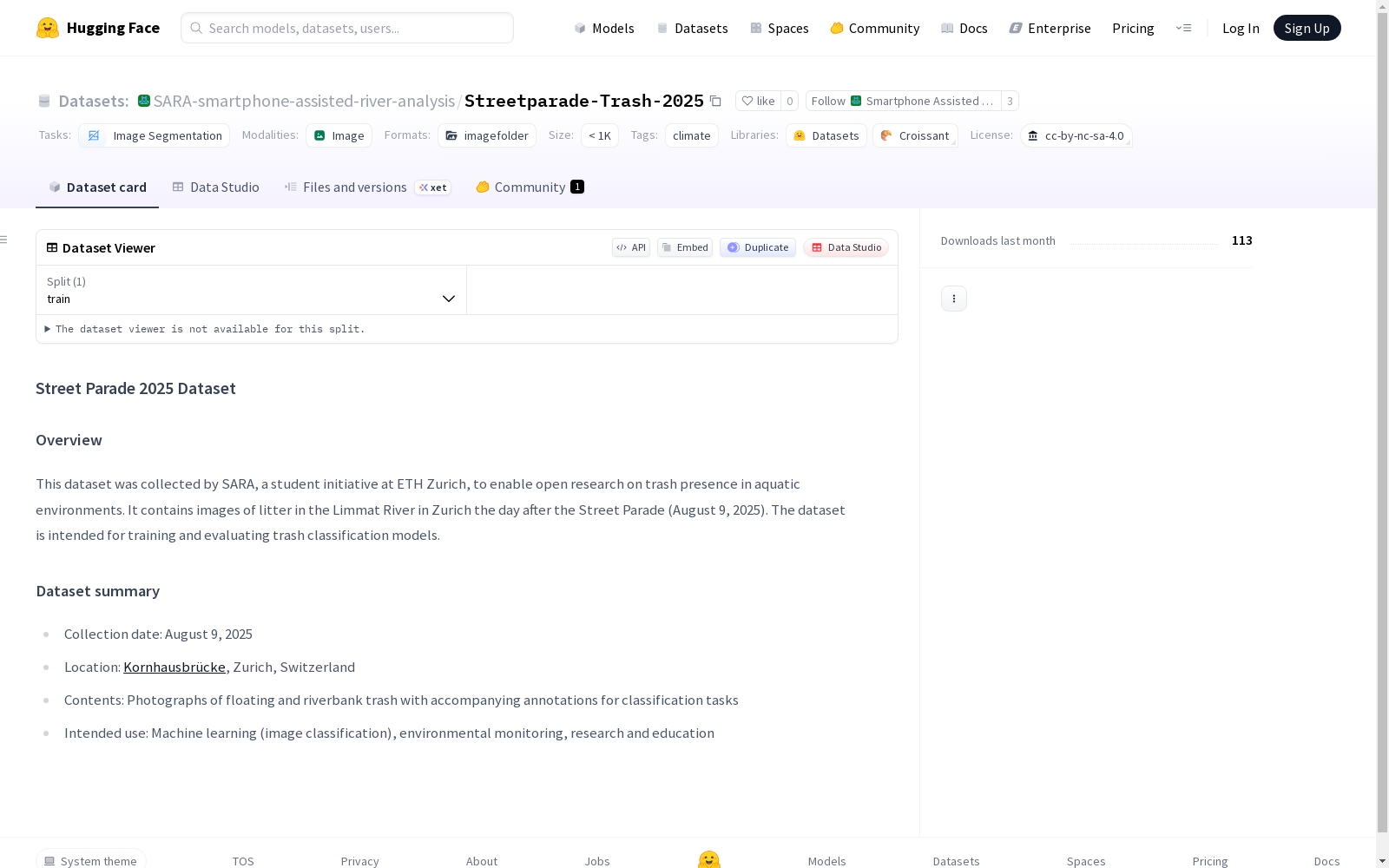Click the Duplicate button in Dataset Viewer

758,247
